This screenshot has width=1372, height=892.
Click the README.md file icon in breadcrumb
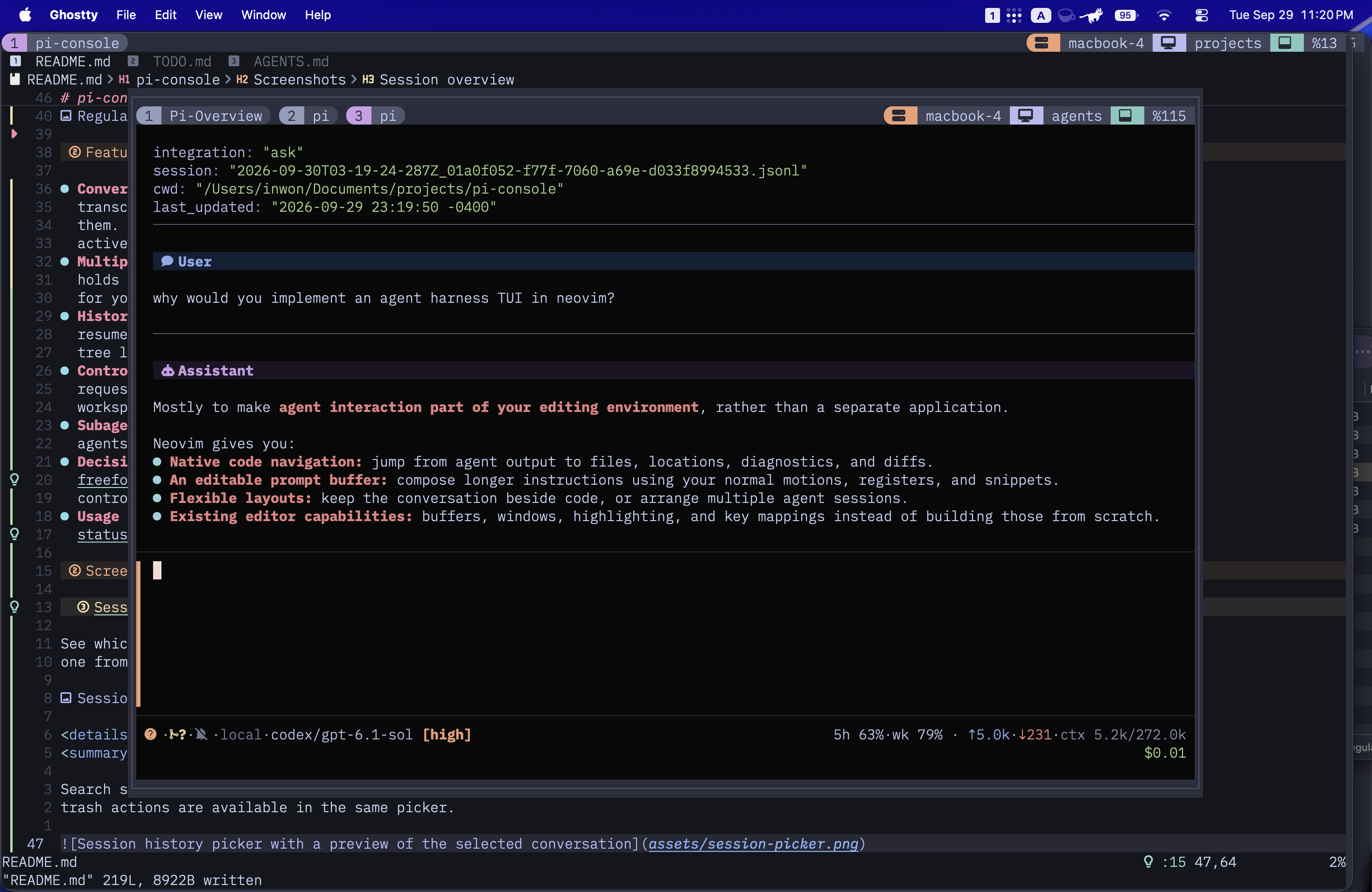(x=15, y=79)
